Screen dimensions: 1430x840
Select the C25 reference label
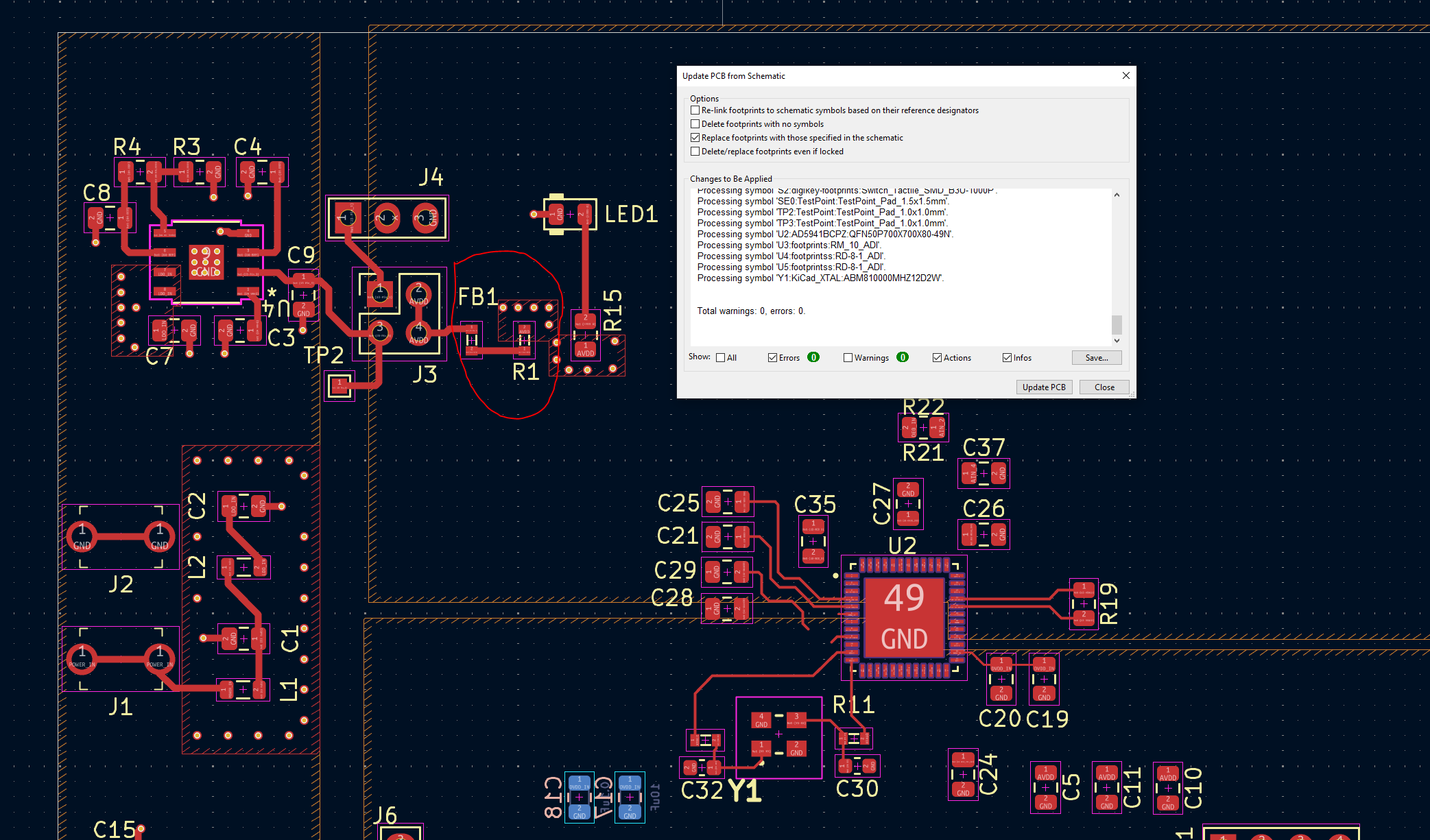coord(678,503)
